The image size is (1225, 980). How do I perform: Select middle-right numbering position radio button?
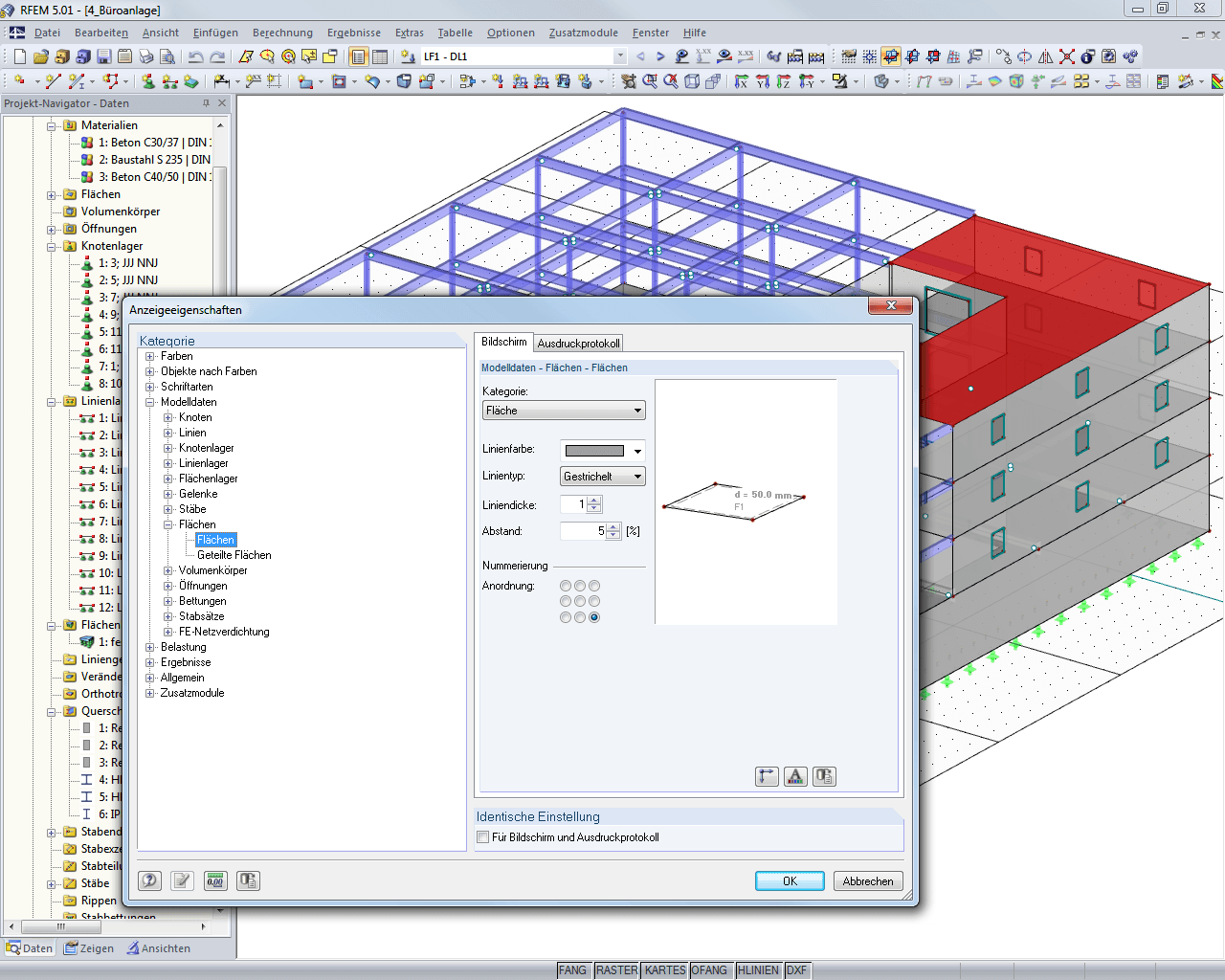click(594, 601)
